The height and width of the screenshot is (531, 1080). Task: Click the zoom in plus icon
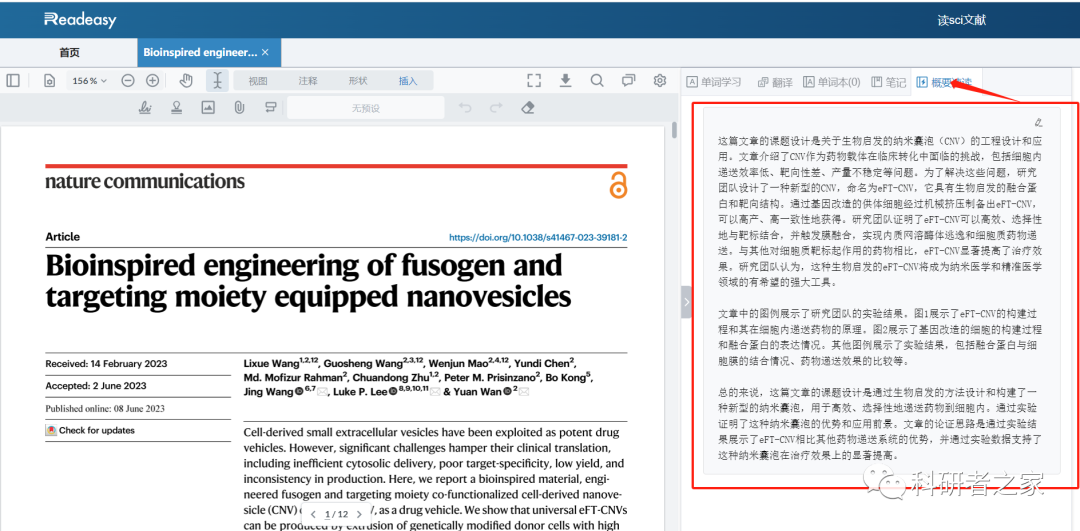coord(152,81)
